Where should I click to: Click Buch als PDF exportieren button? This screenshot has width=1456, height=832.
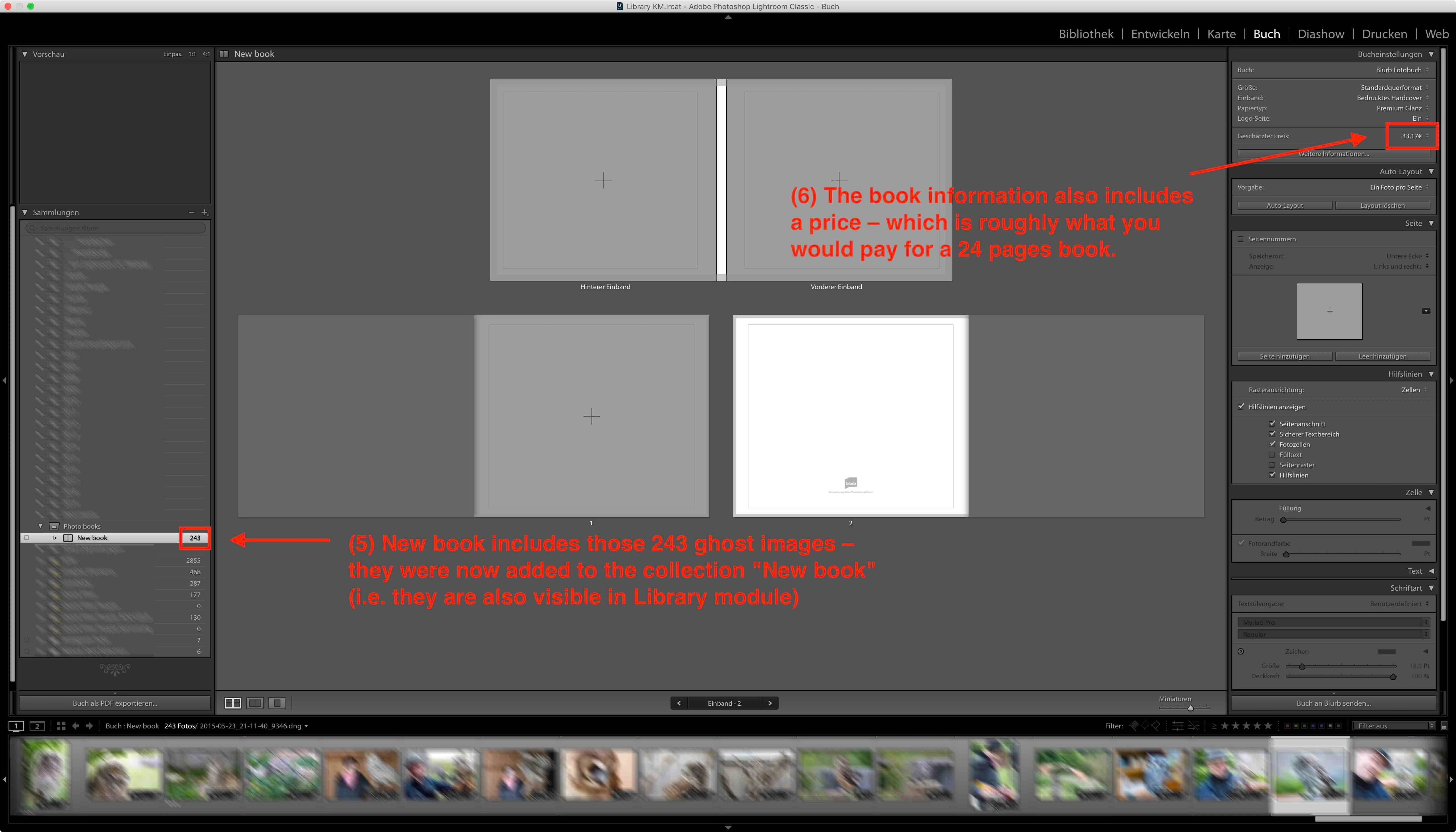(115, 703)
